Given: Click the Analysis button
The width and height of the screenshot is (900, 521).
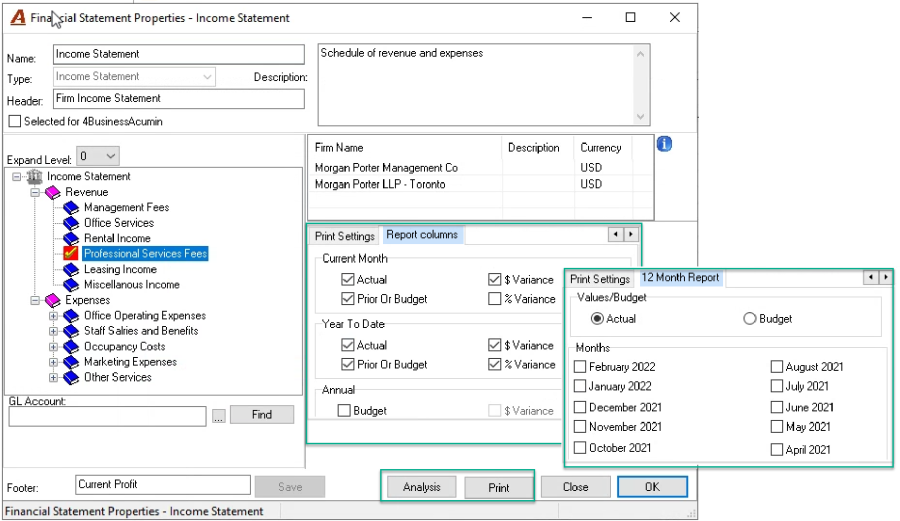Looking at the screenshot, I should pyautogui.click(x=422, y=487).
